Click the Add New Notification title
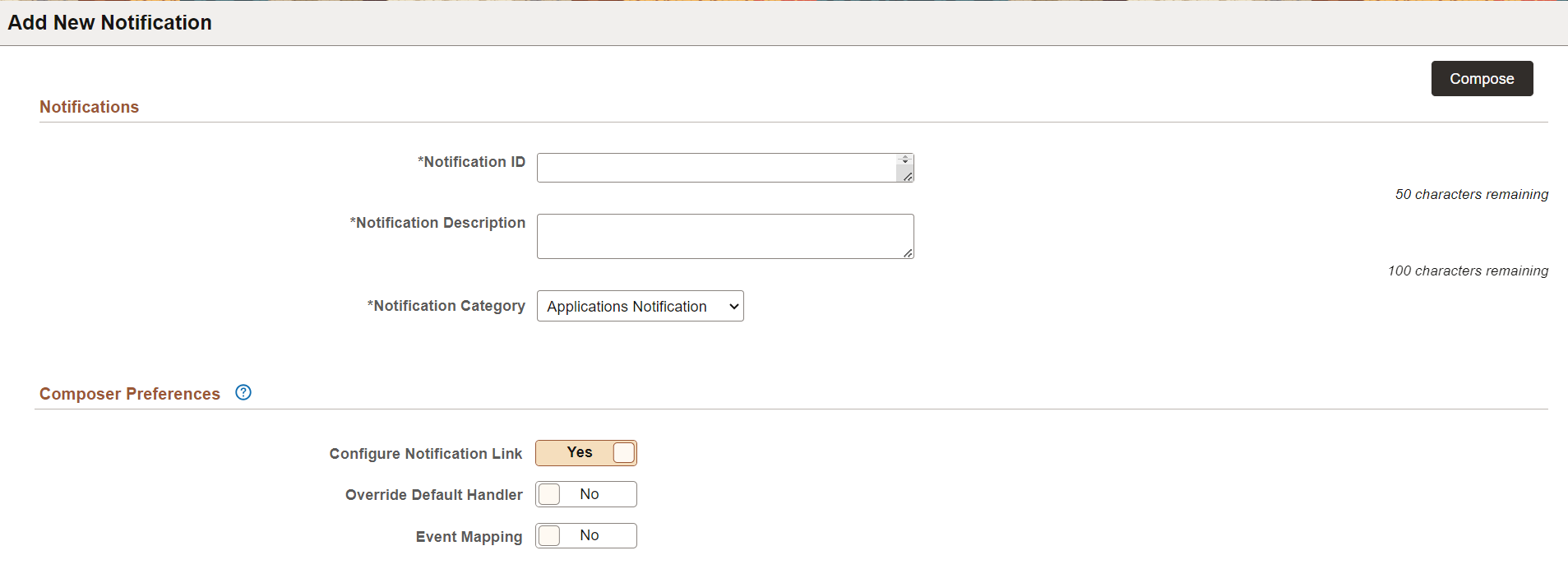The width and height of the screenshot is (1568, 569). coord(110,23)
